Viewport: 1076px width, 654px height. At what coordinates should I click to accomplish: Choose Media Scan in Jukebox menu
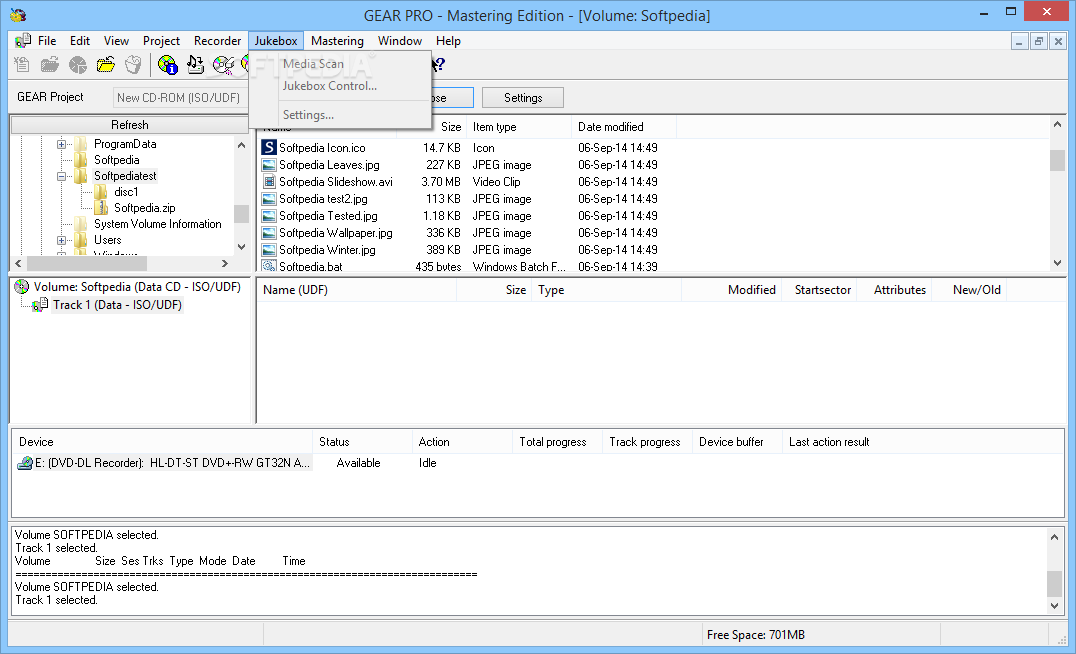coord(340,64)
